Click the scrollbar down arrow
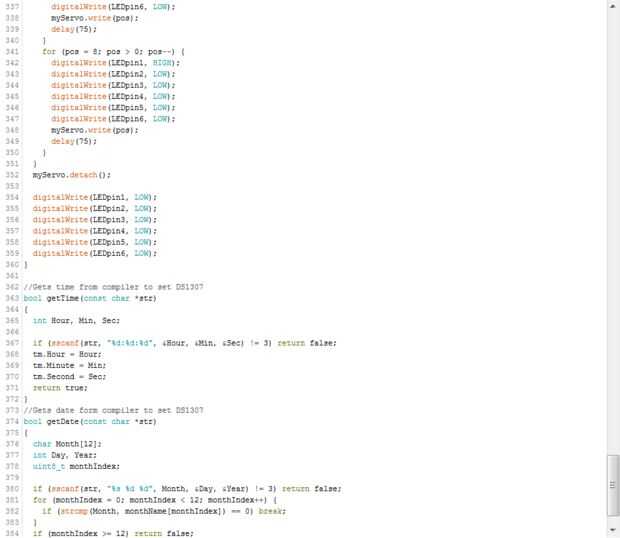 pyautogui.click(x=613, y=530)
